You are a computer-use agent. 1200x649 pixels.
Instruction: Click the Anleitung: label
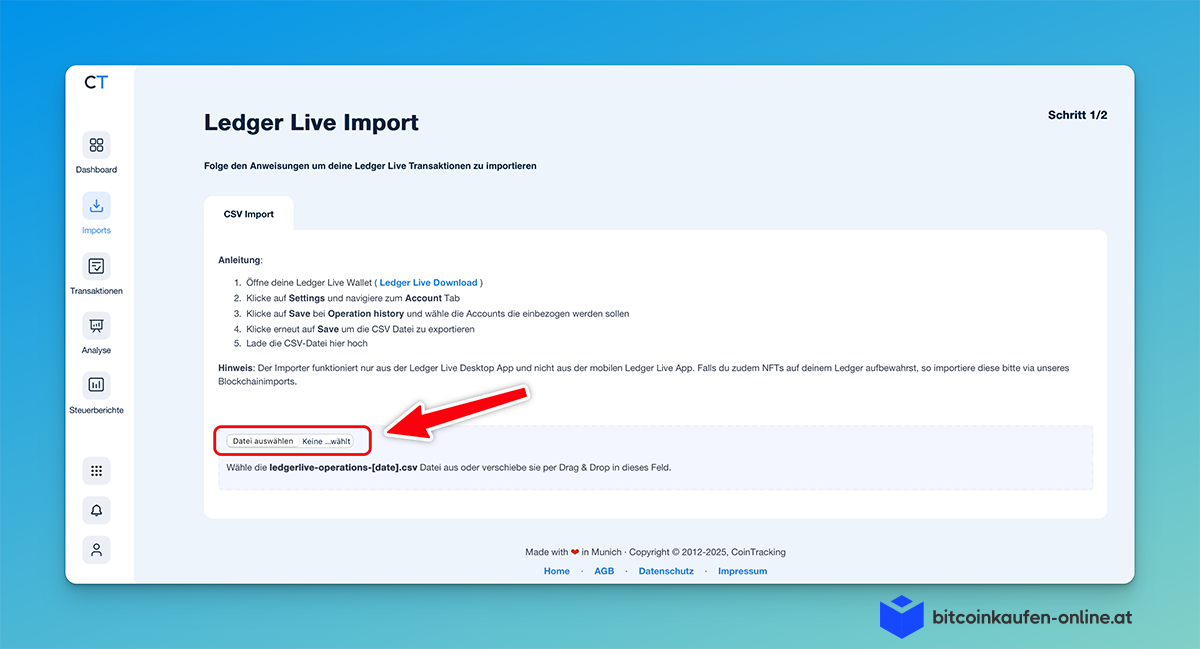coord(240,260)
